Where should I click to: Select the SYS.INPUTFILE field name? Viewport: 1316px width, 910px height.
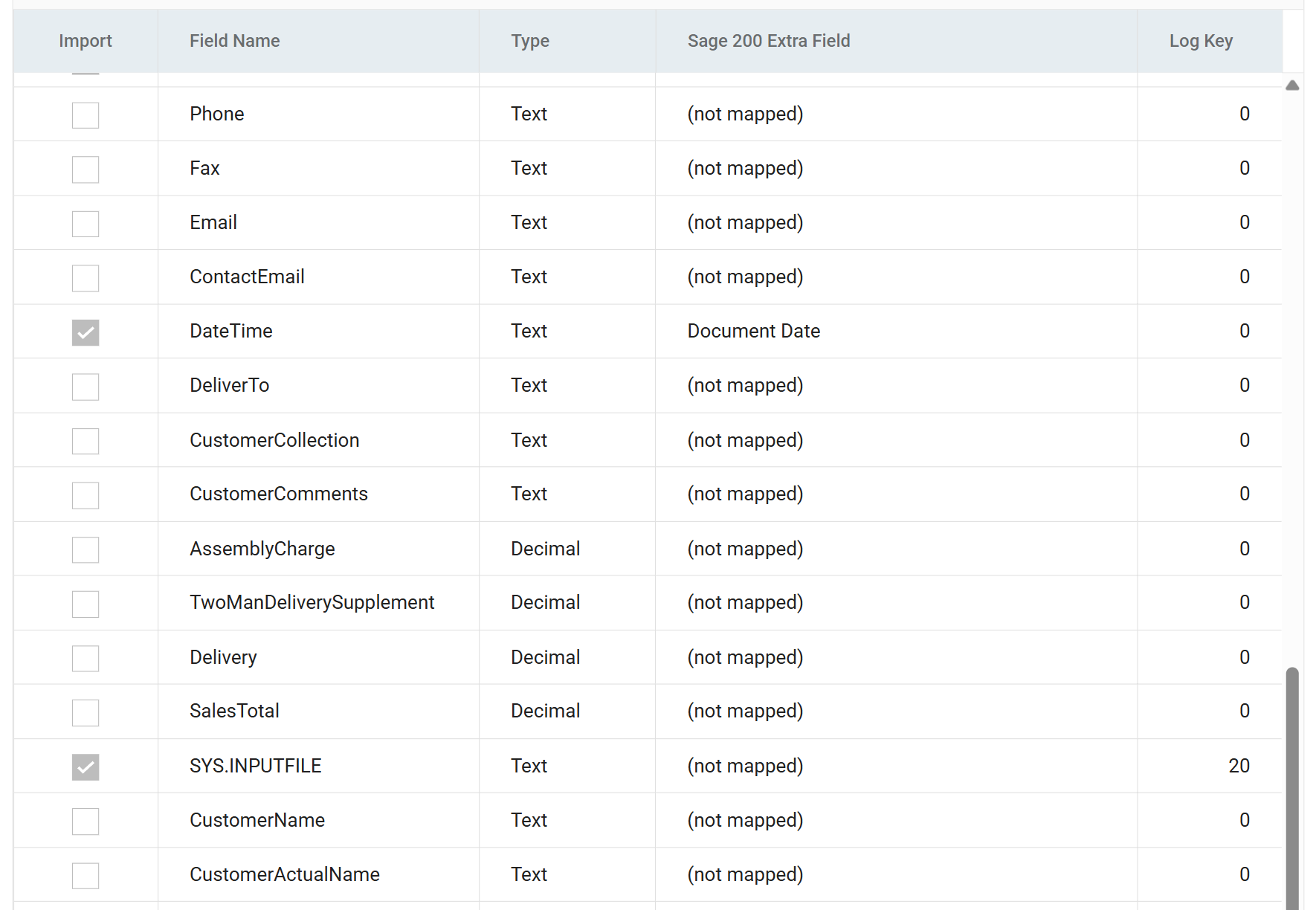click(x=256, y=766)
